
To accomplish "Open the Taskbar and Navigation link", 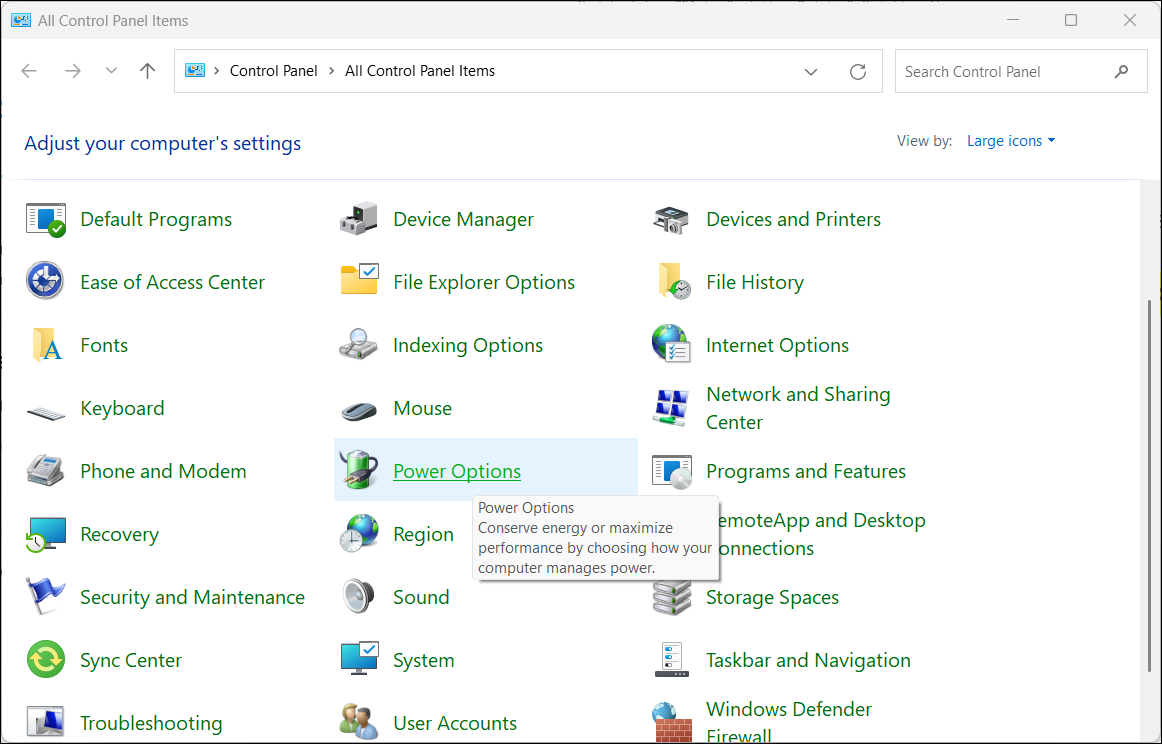I will 808,660.
